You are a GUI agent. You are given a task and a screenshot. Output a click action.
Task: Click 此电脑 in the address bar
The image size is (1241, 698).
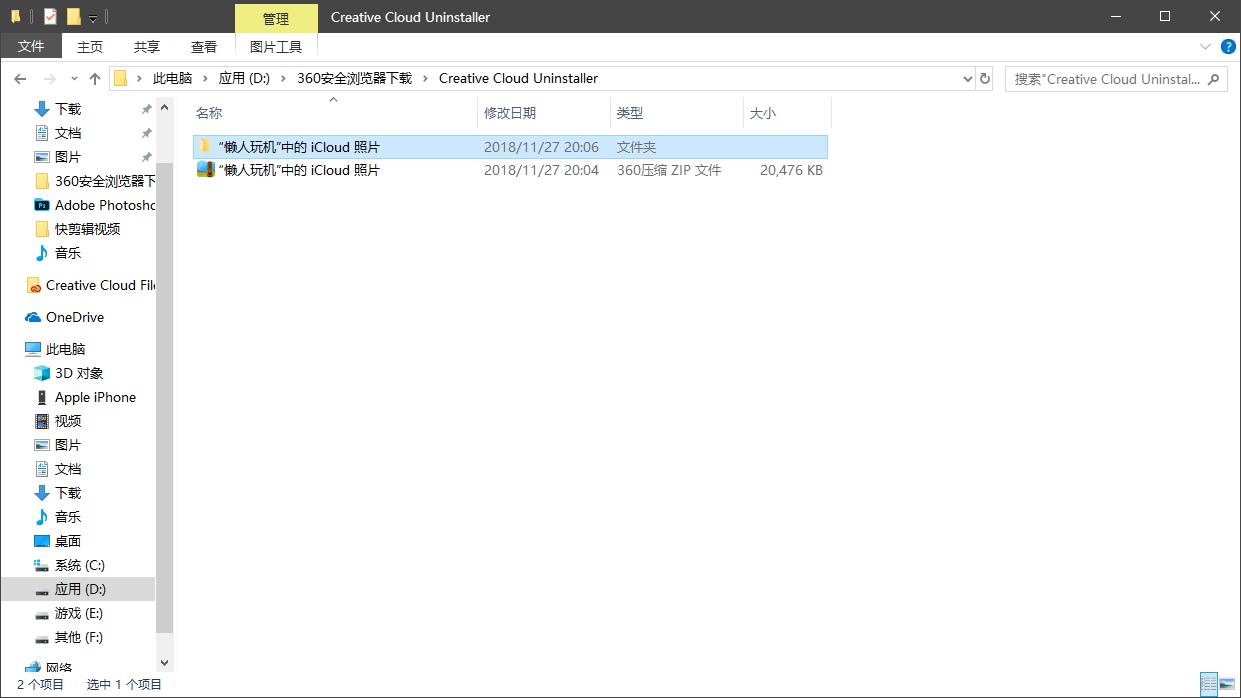[172, 78]
